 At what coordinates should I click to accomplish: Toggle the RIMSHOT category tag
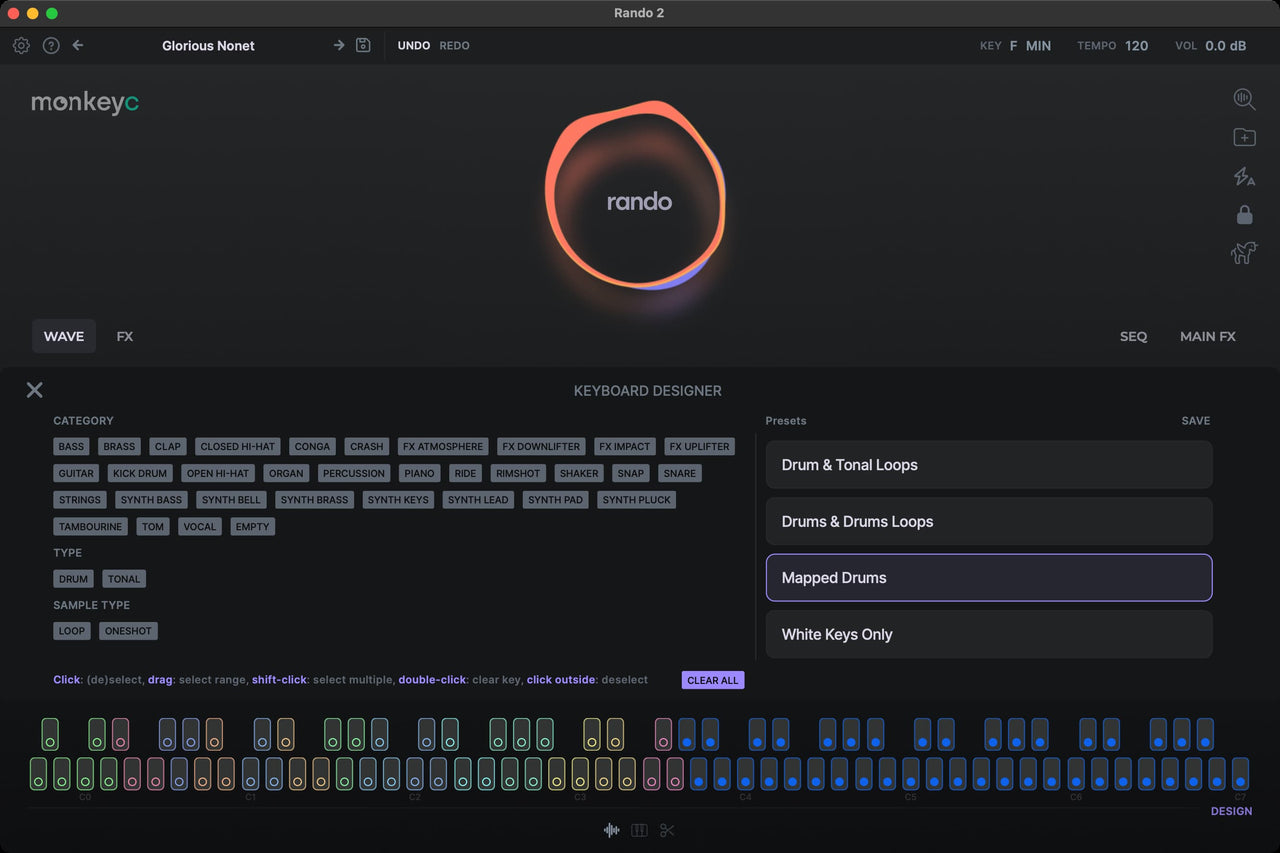tap(518, 473)
